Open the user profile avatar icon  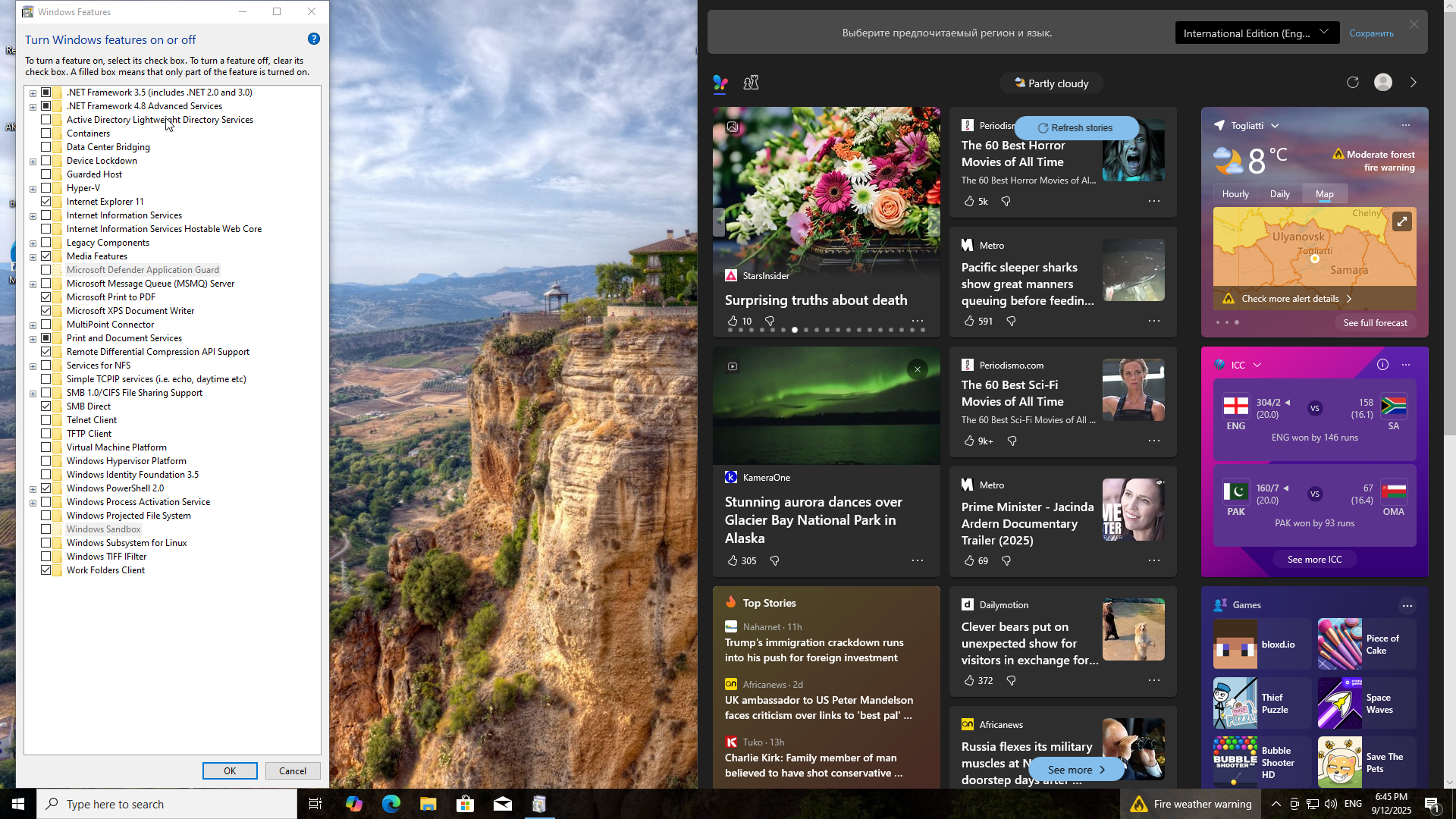click(x=1382, y=83)
